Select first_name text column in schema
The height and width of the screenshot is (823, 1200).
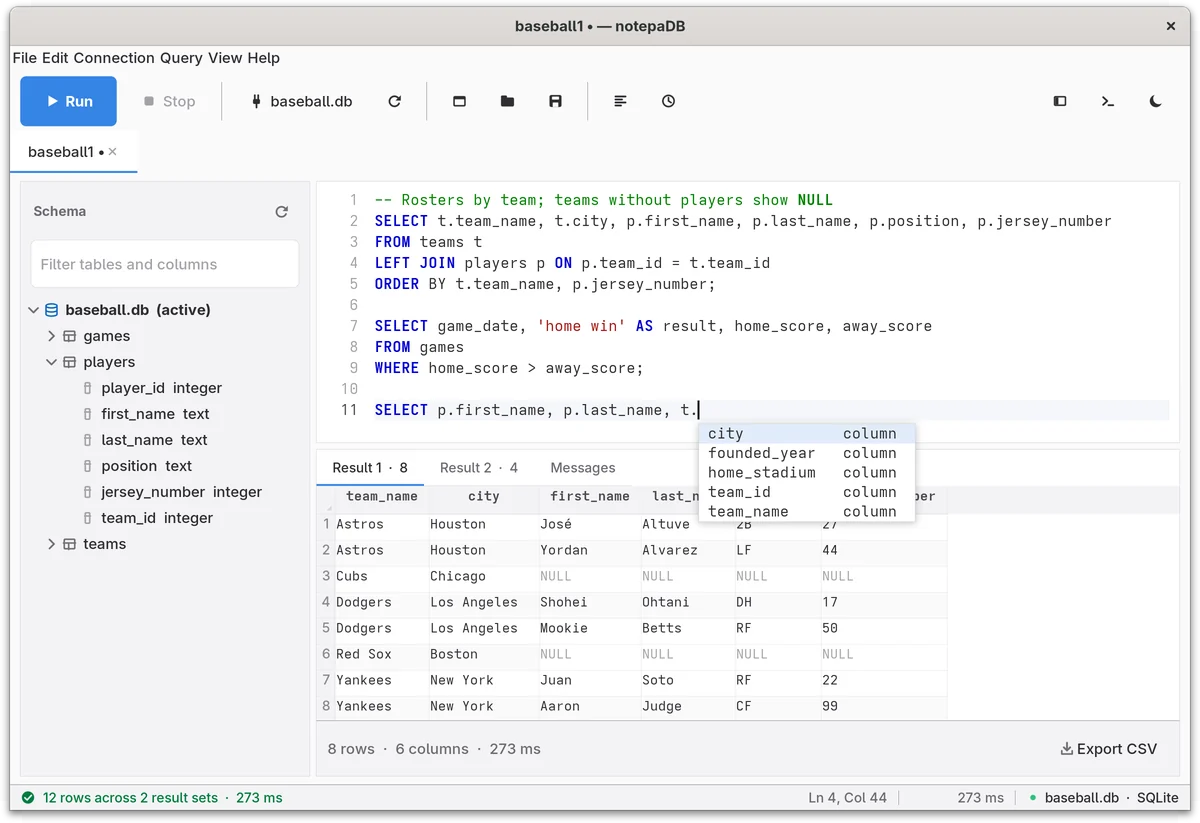[155, 414]
